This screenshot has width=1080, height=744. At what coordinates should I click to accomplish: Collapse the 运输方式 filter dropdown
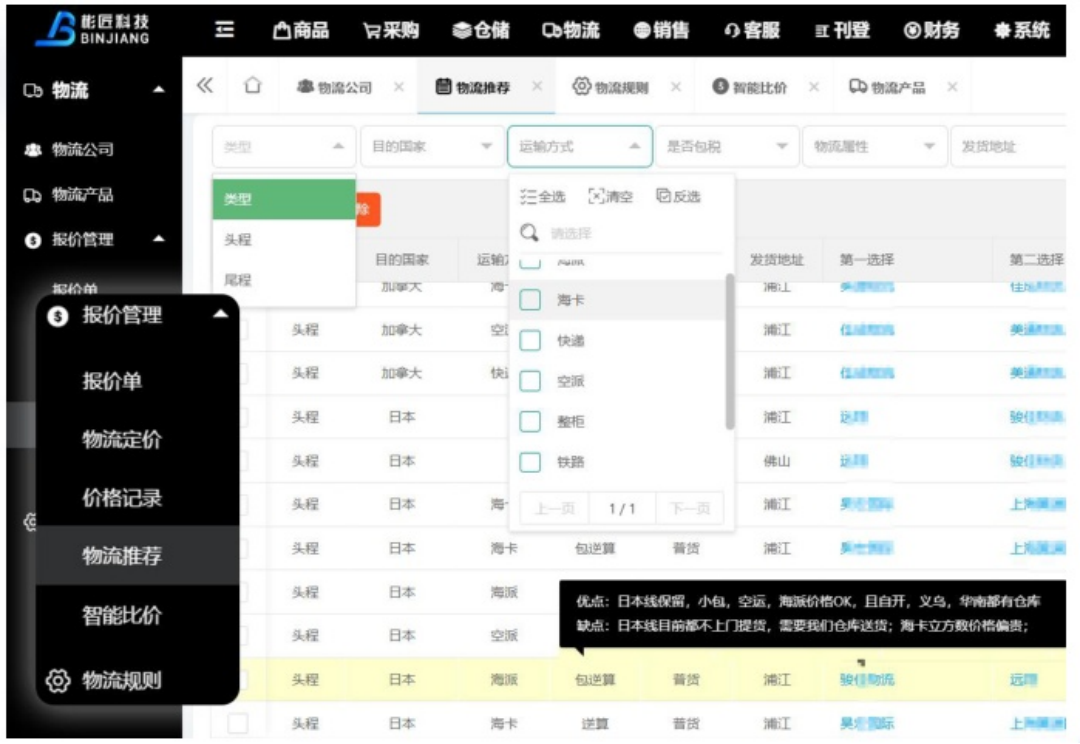(x=580, y=146)
